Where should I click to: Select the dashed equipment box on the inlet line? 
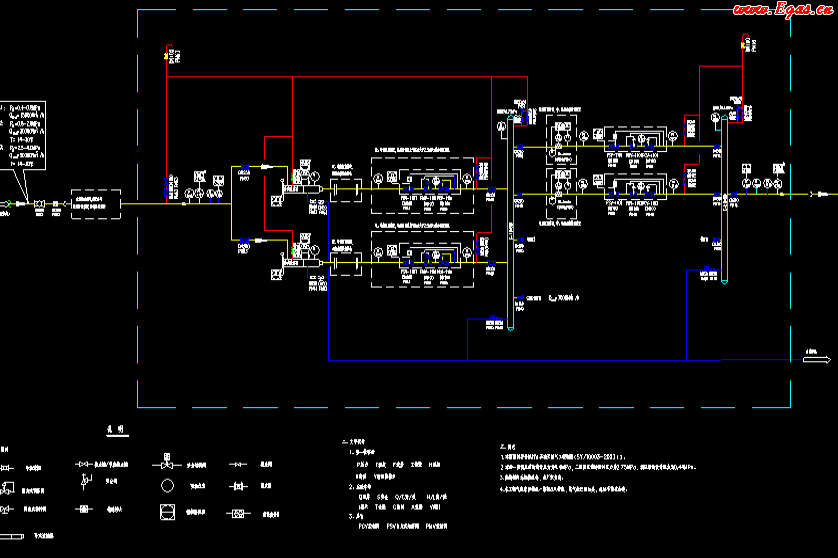[x=96, y=203]
